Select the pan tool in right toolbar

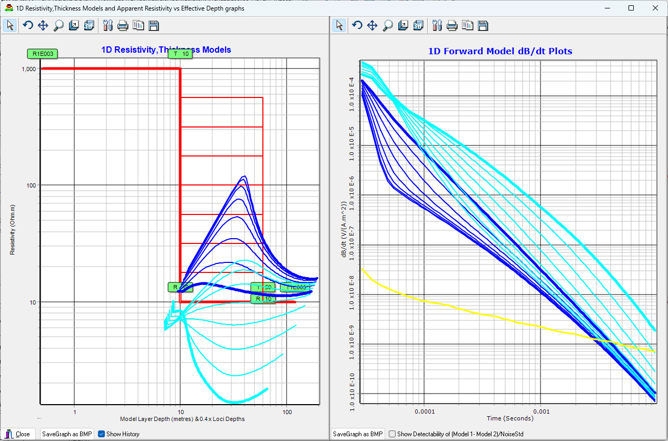click(x=372, y=26)
